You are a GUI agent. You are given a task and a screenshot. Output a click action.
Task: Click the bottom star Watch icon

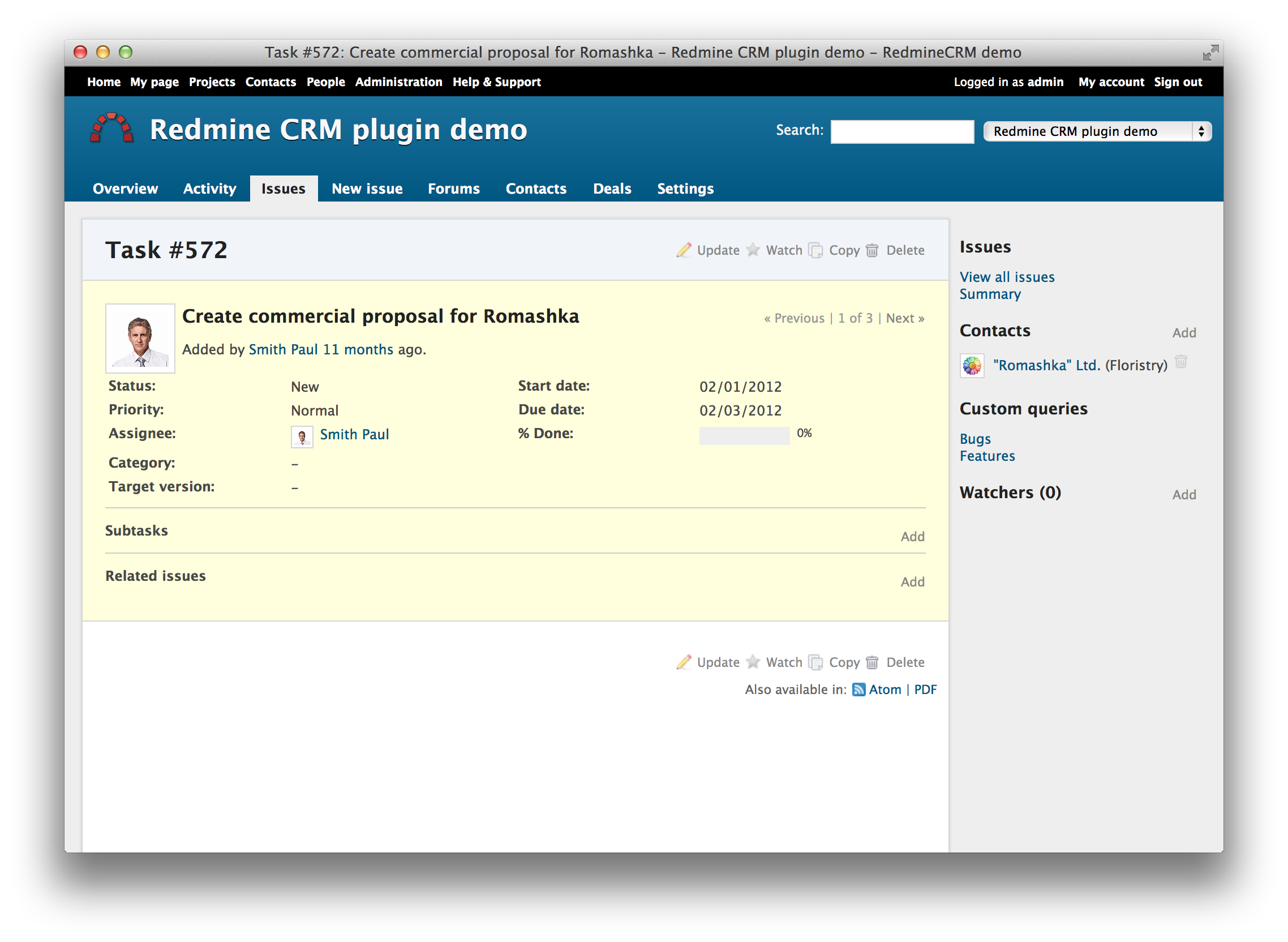coord(753,662)
